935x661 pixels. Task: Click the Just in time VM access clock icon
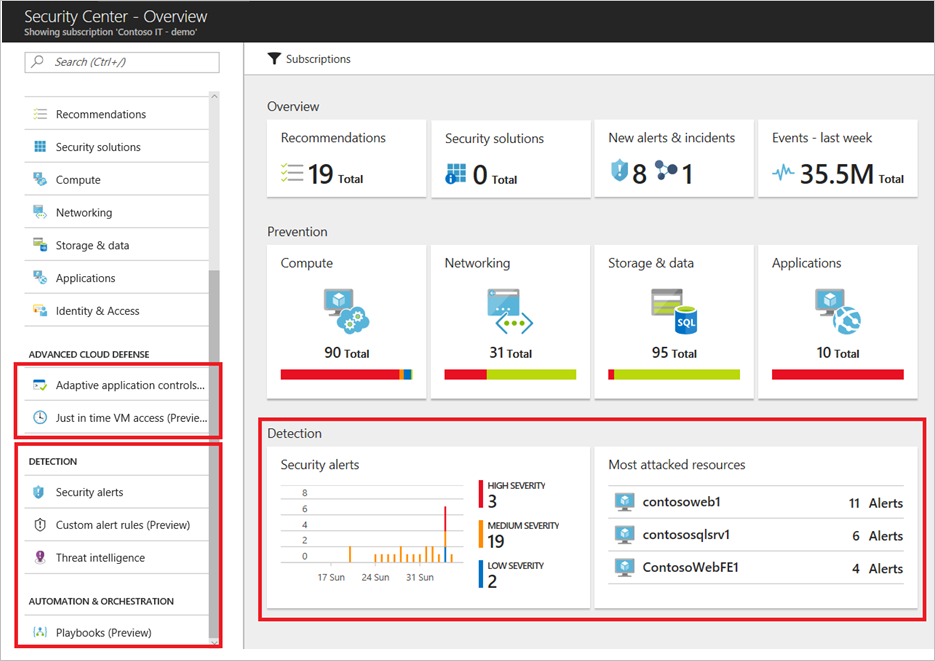coord(40,418)
